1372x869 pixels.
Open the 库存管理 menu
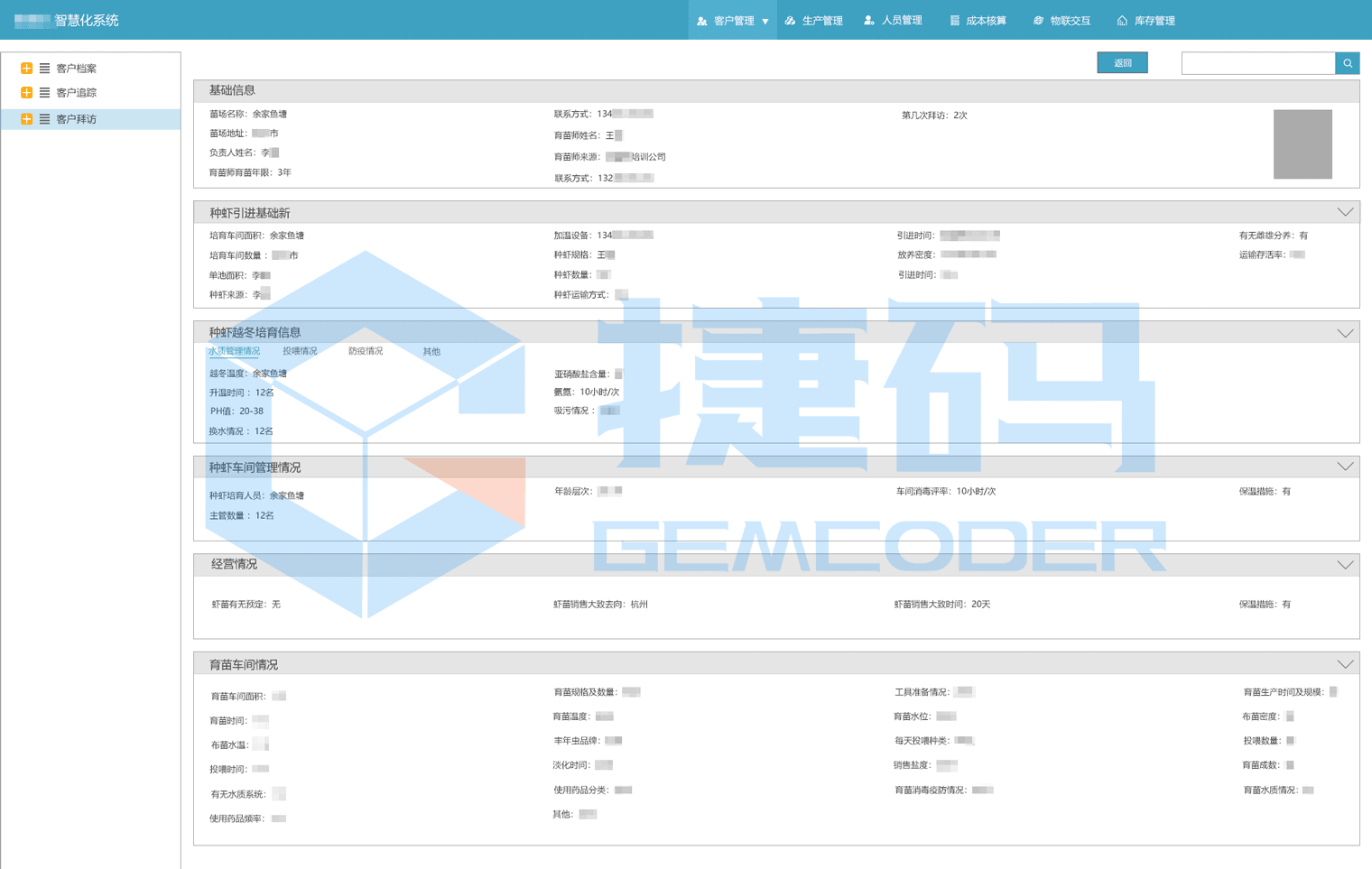pyautogui.click(x=1145, y=21)
